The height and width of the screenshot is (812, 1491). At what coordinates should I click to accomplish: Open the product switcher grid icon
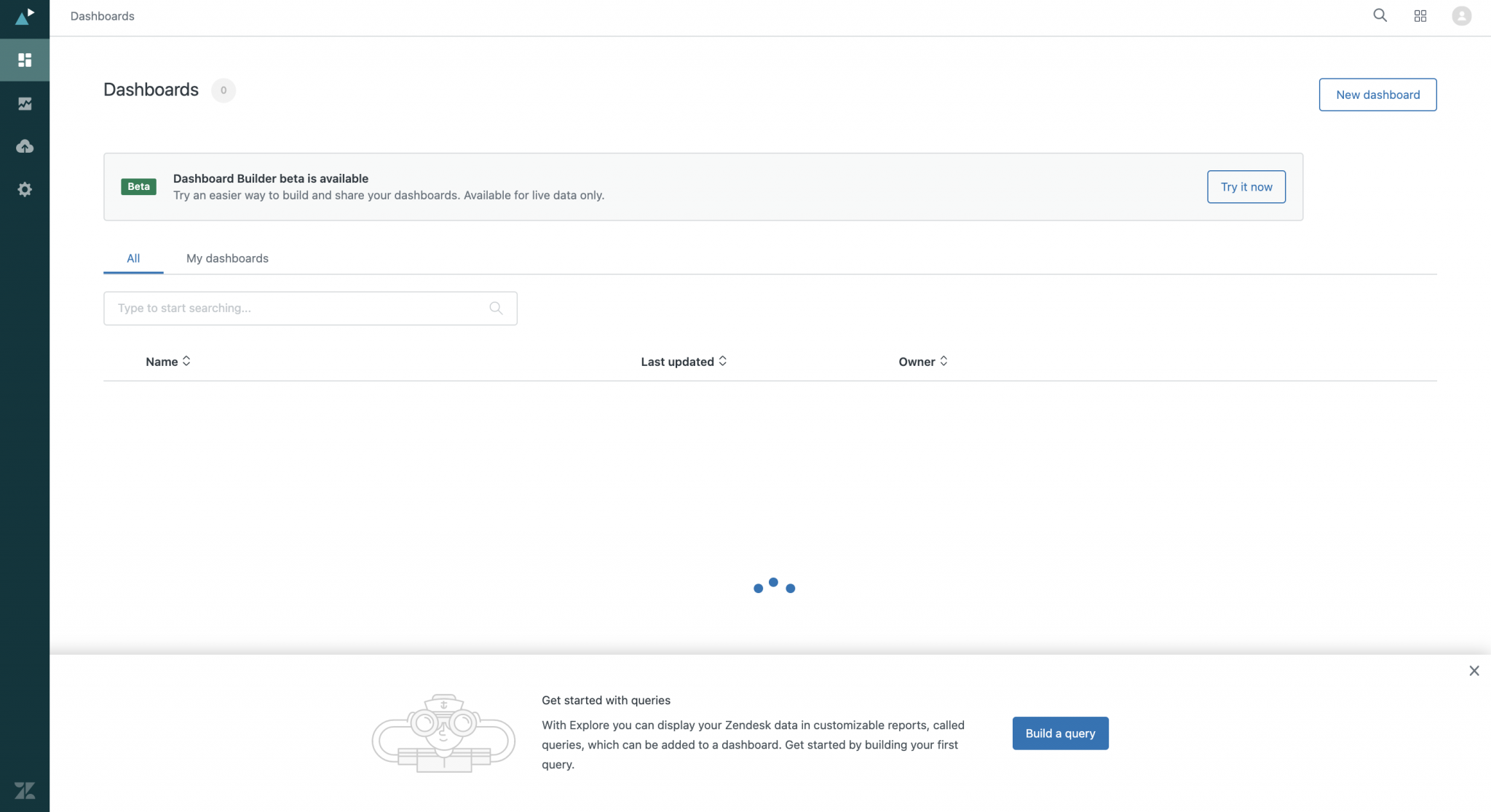click(1420, 15)
